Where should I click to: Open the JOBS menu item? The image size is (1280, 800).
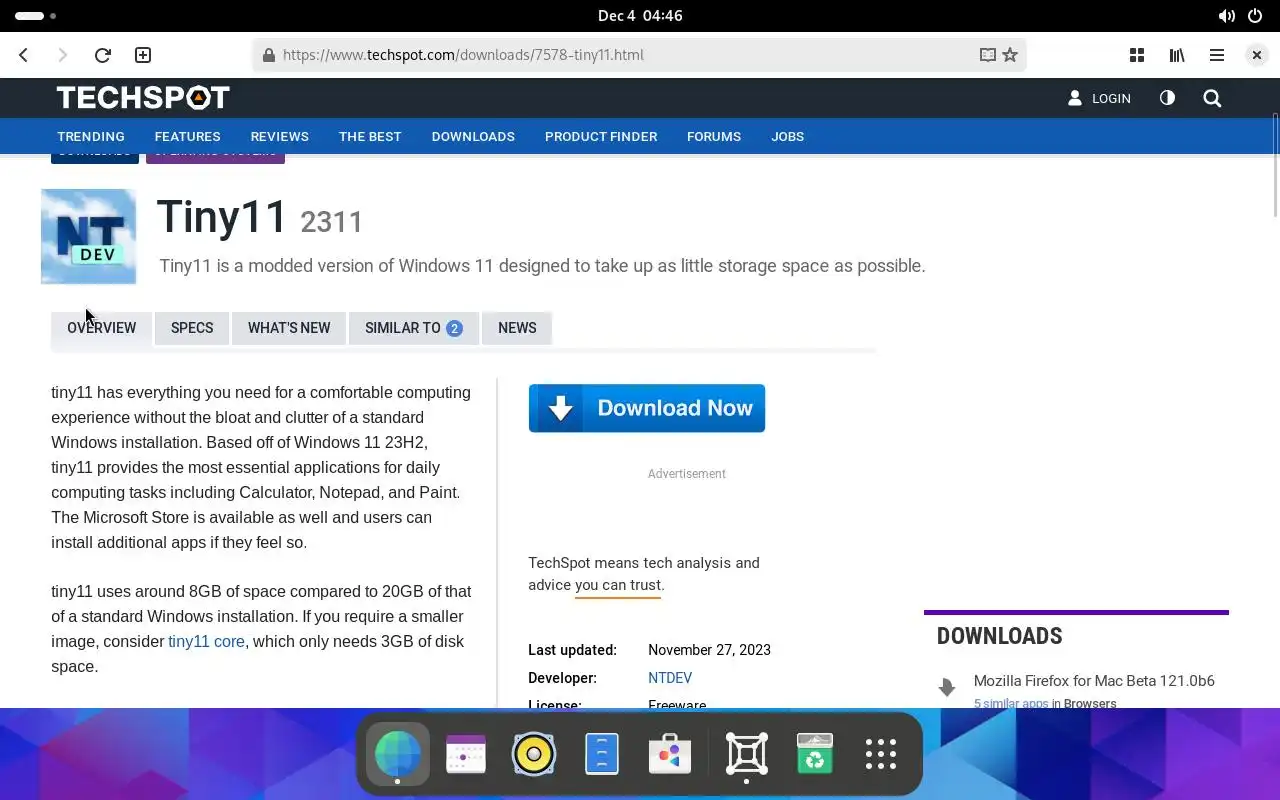click(x=787, y=136)
